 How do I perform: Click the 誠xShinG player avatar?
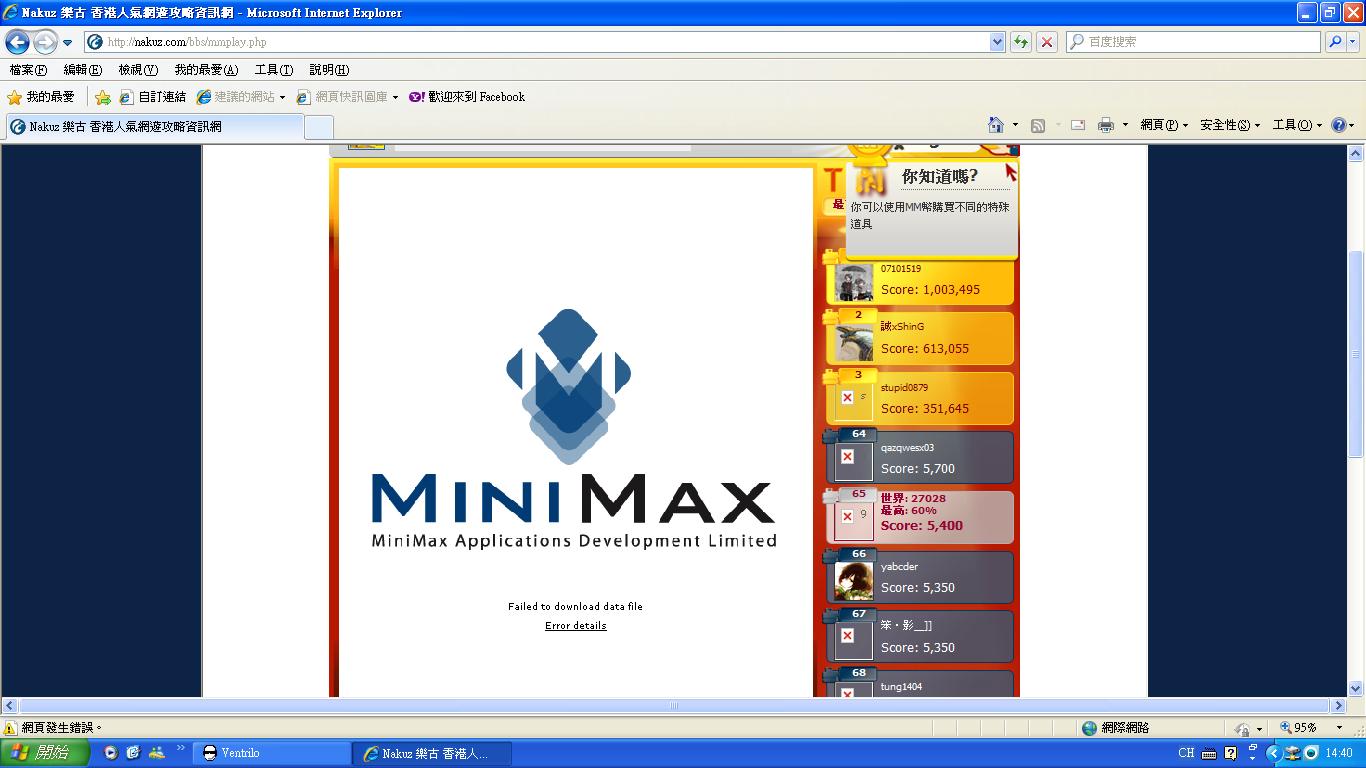tap(853, 343)
